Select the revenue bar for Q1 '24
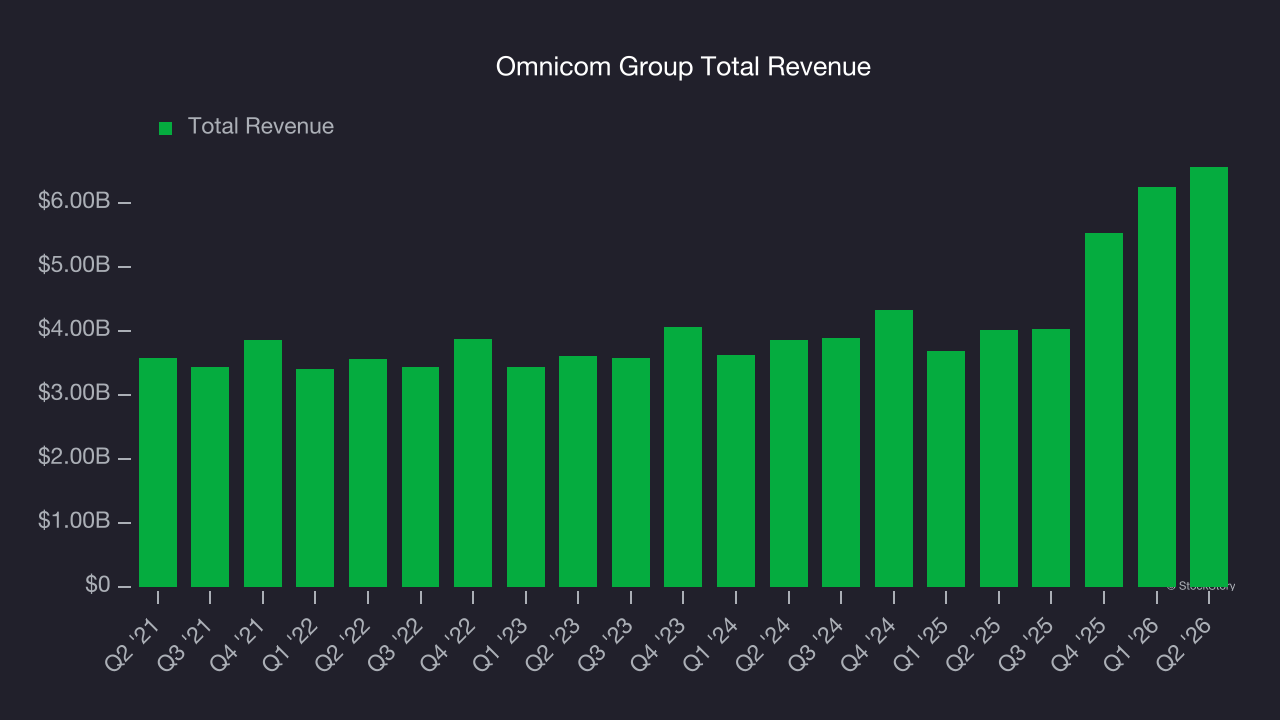The width and height of the screenshot is (1280, 720). (x=736, y=471)
